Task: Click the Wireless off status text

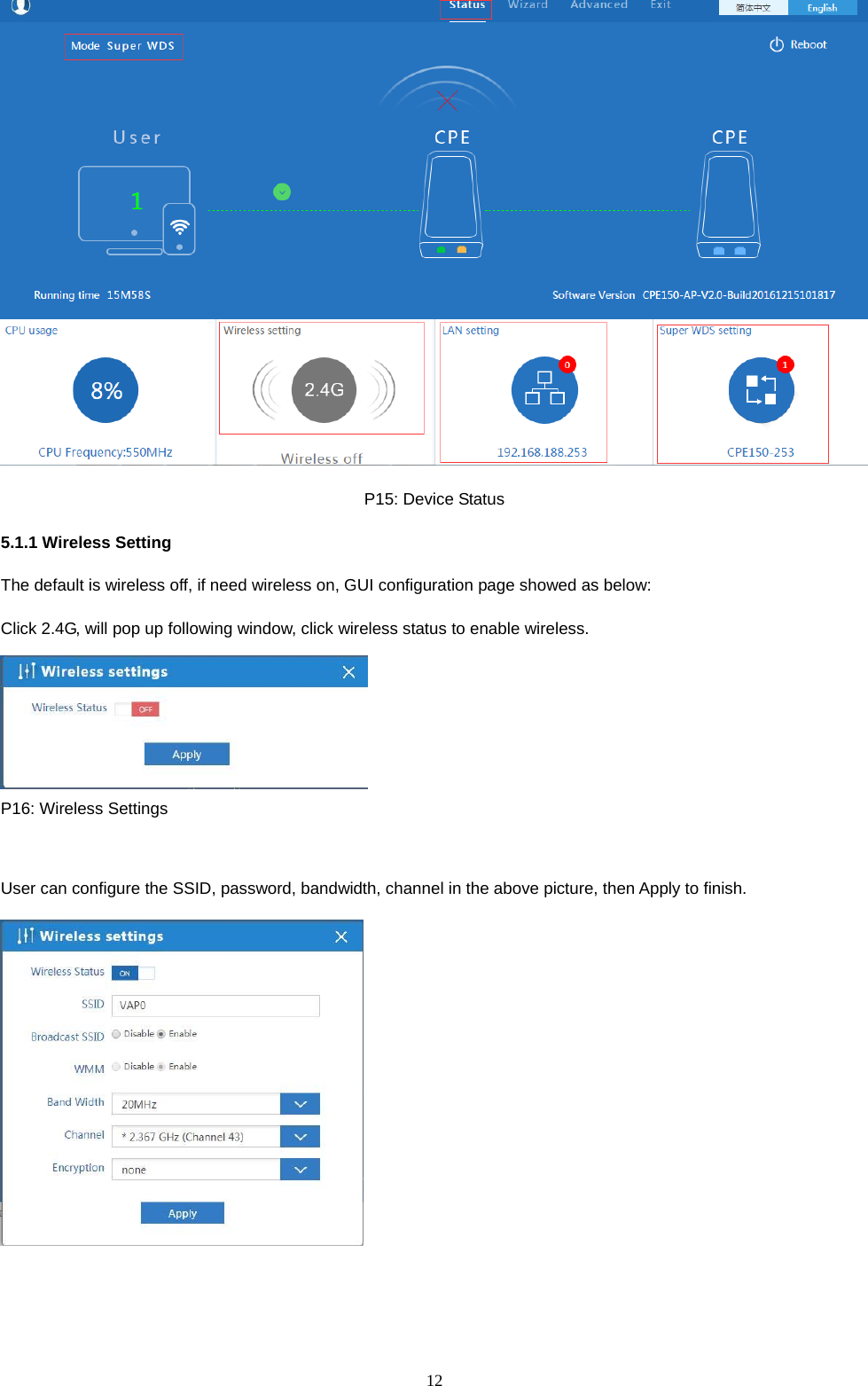Action: click(x=322, y=458)
